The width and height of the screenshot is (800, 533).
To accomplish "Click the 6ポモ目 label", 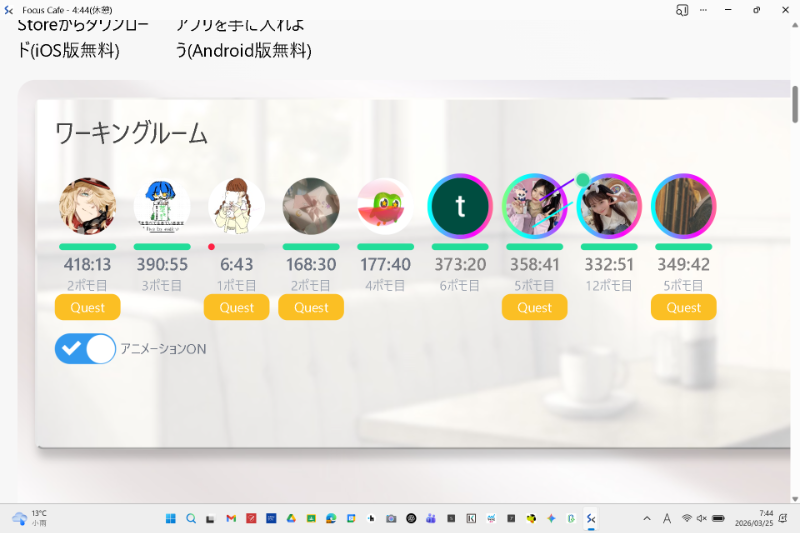I will 460,286.
